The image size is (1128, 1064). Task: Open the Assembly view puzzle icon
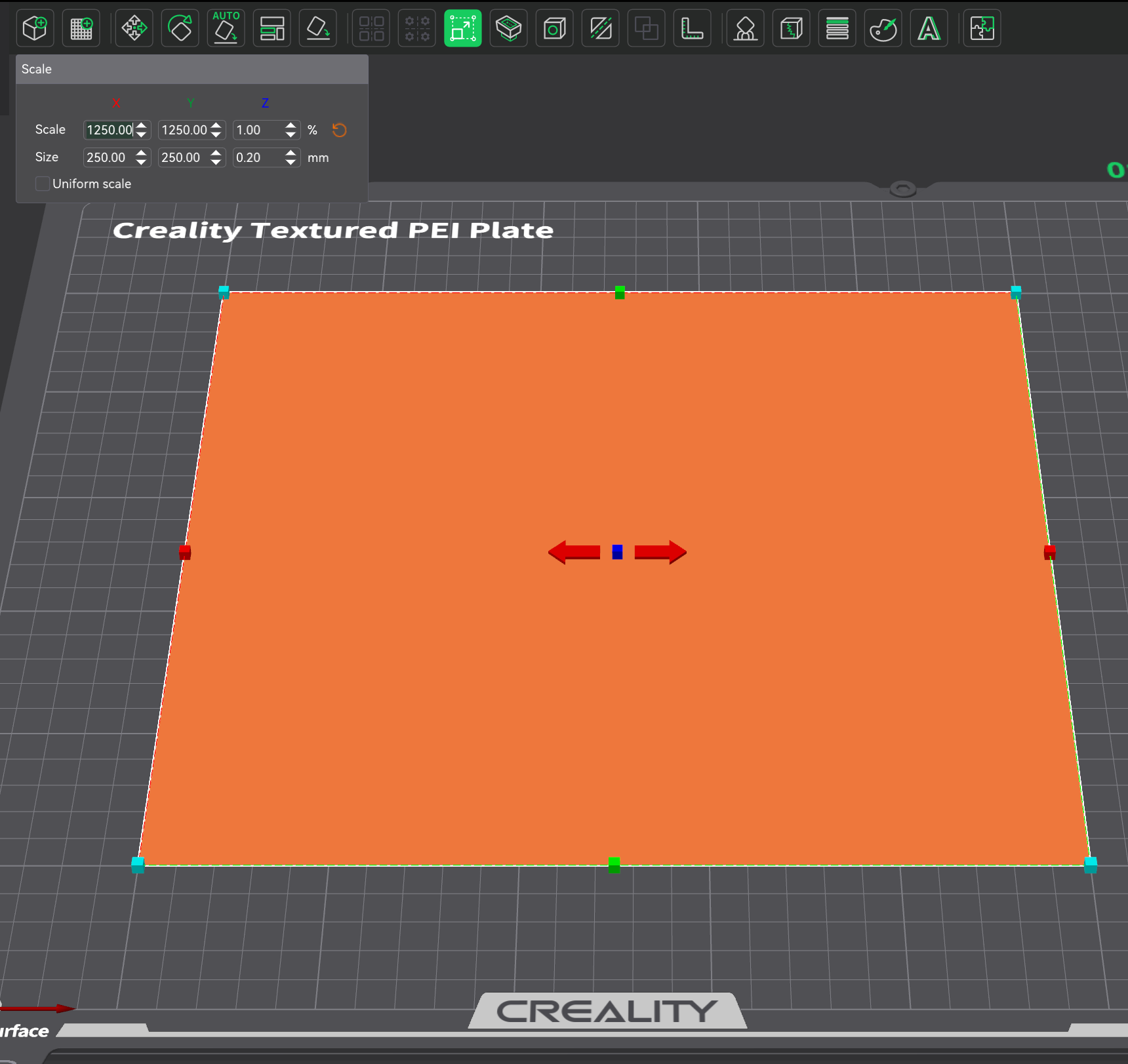point(982,28)
